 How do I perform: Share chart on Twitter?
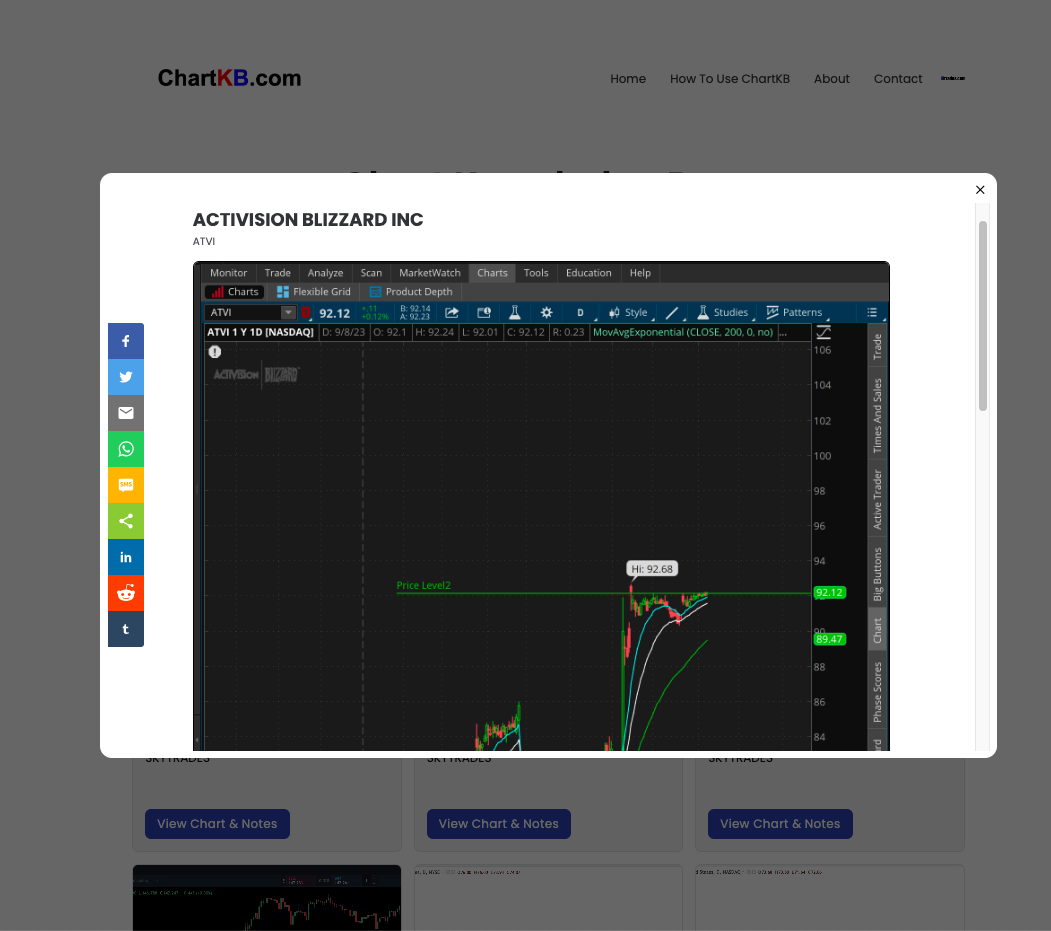tap(125, 377)
